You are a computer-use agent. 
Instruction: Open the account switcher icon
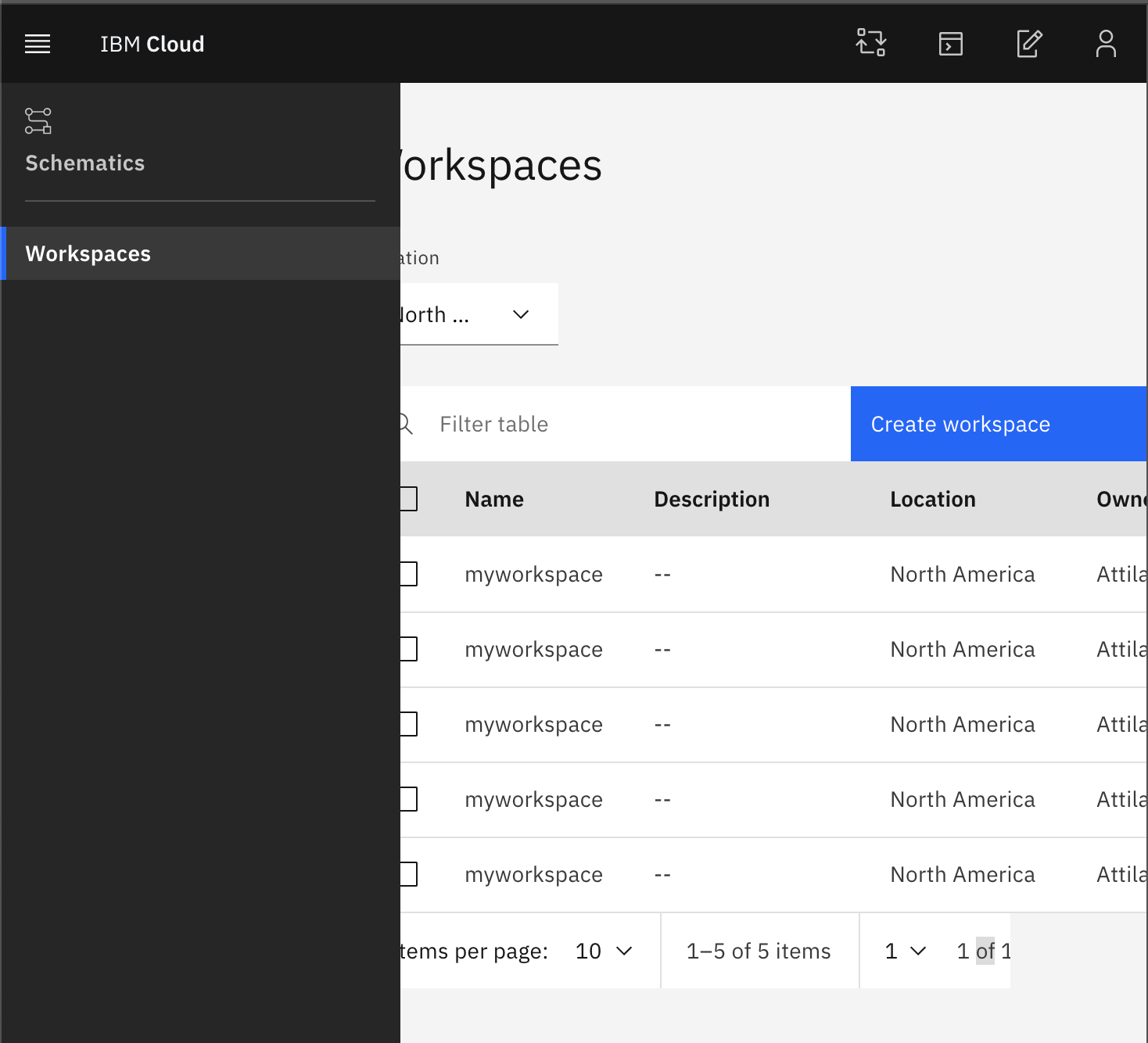(870, 43)
